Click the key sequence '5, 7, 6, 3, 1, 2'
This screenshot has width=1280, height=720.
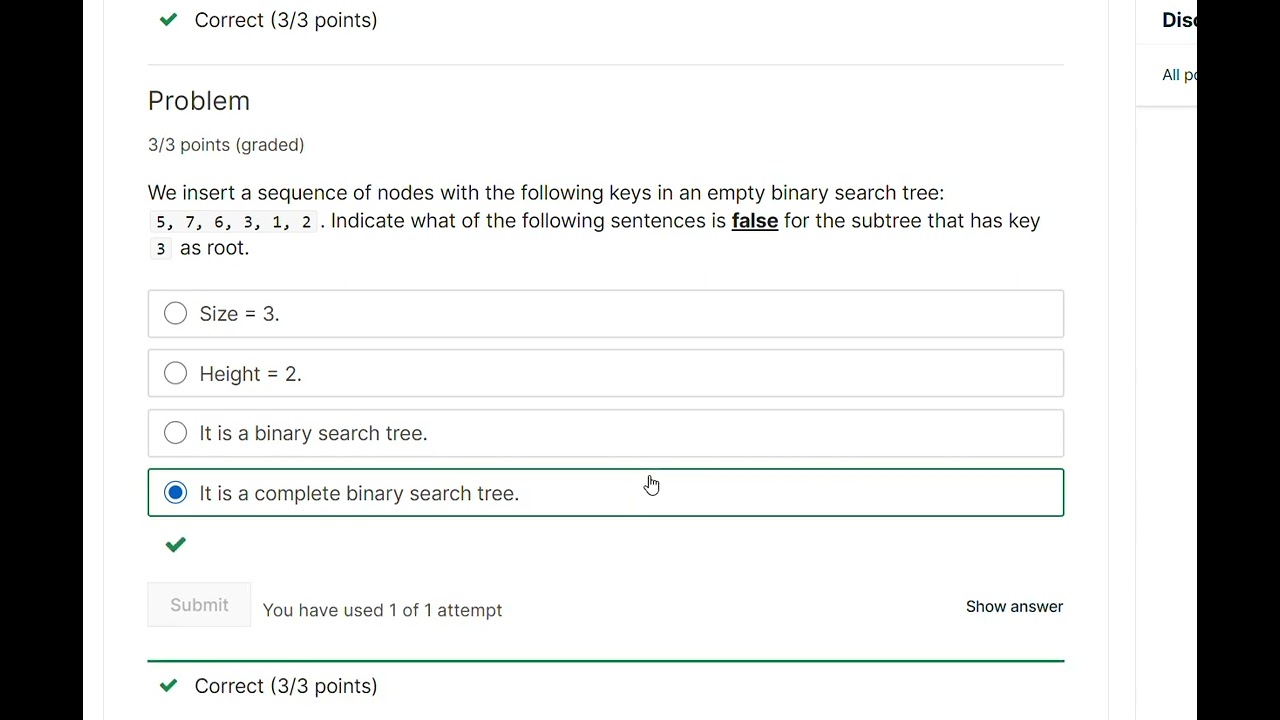[234, 222]
